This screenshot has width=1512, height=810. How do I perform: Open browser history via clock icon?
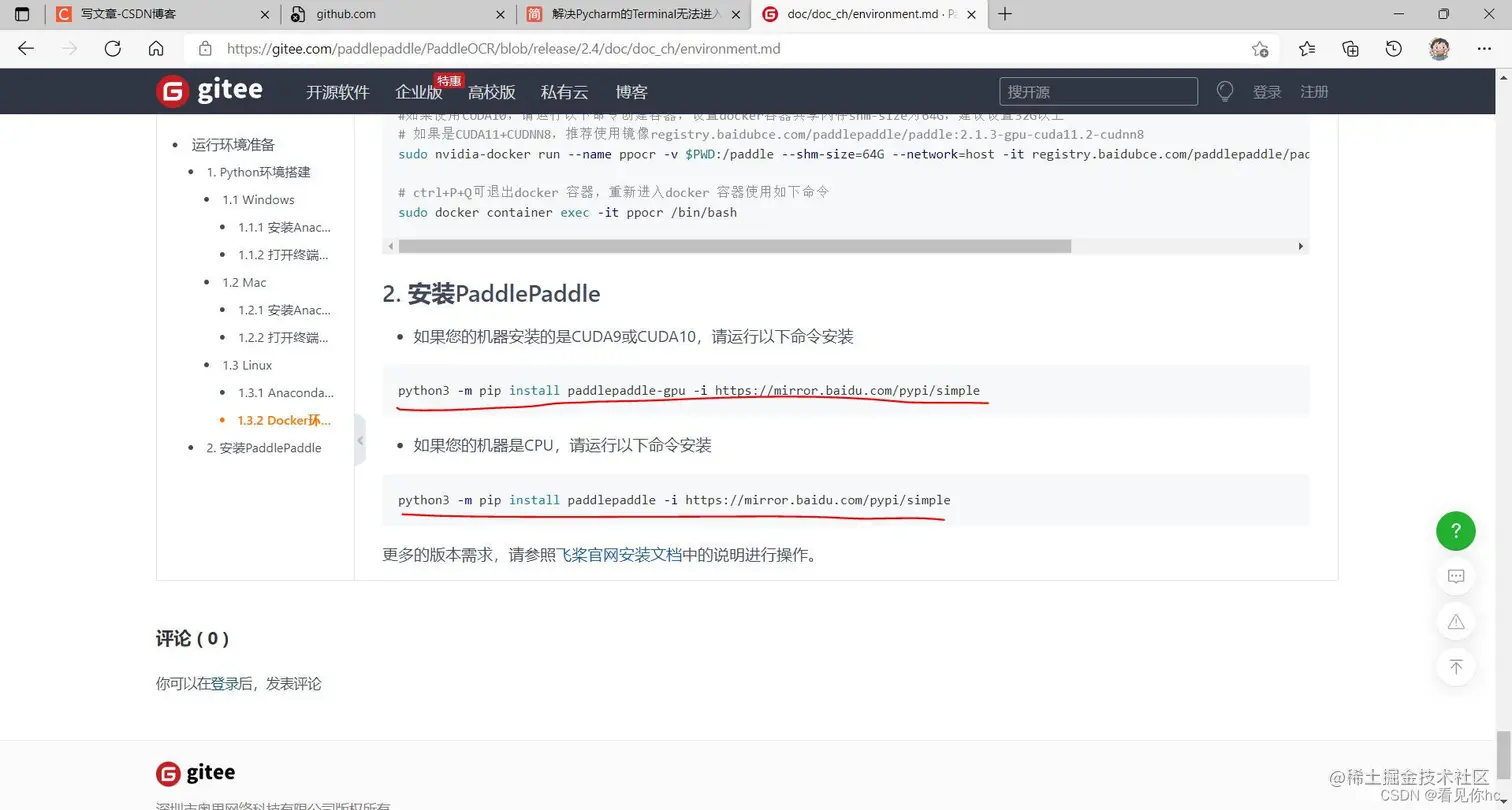1393,48
